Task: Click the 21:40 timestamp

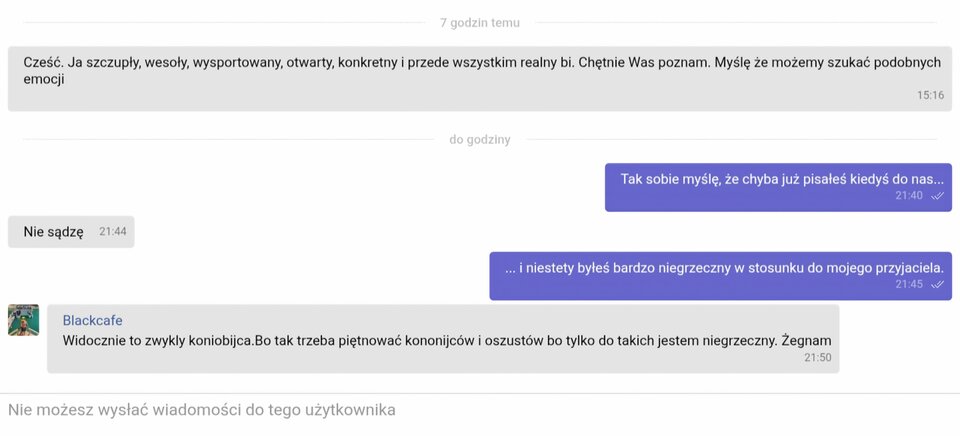Action: [909, 196]
